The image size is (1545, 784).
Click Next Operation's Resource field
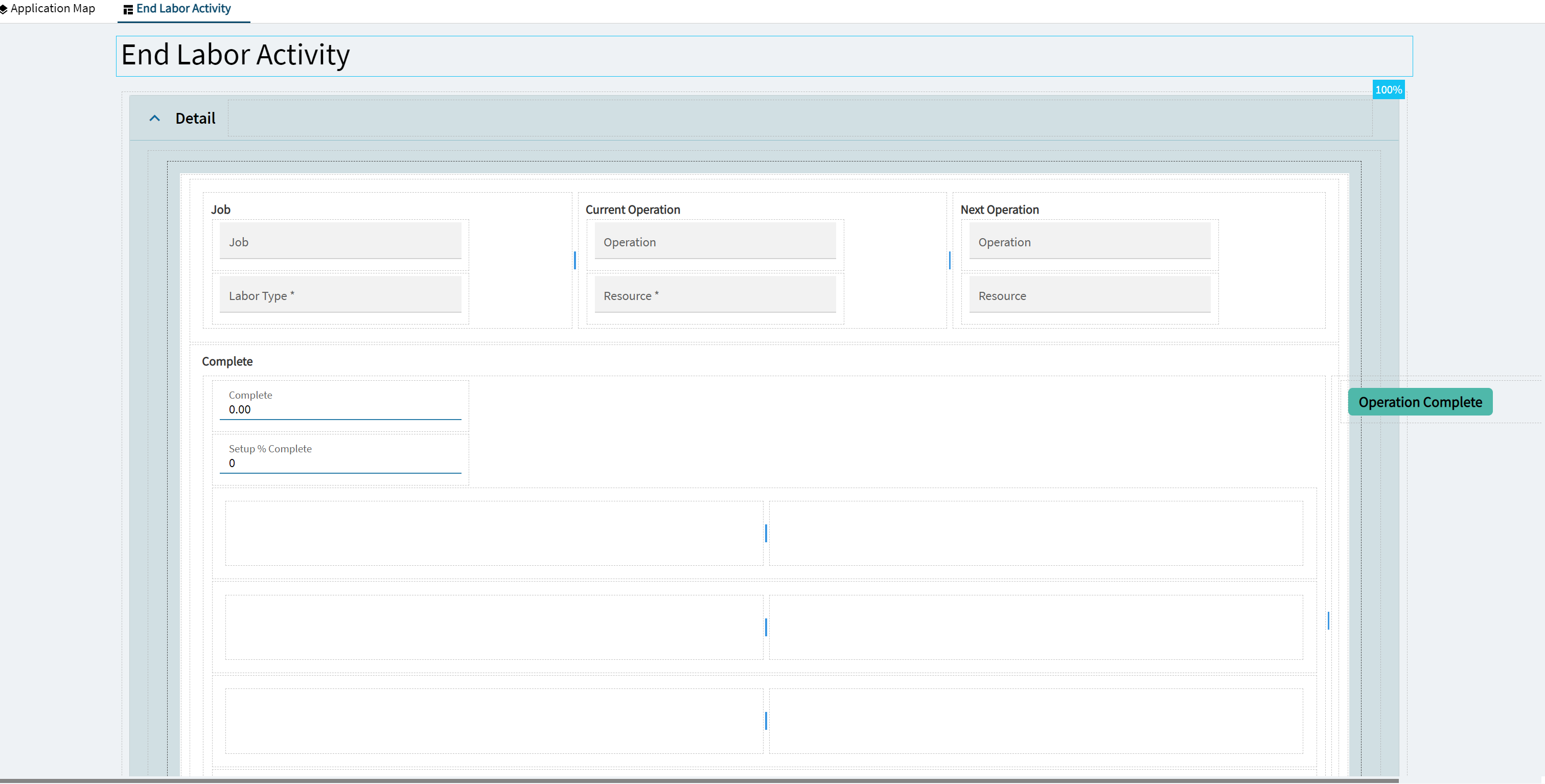click(x=1090, y=295)
